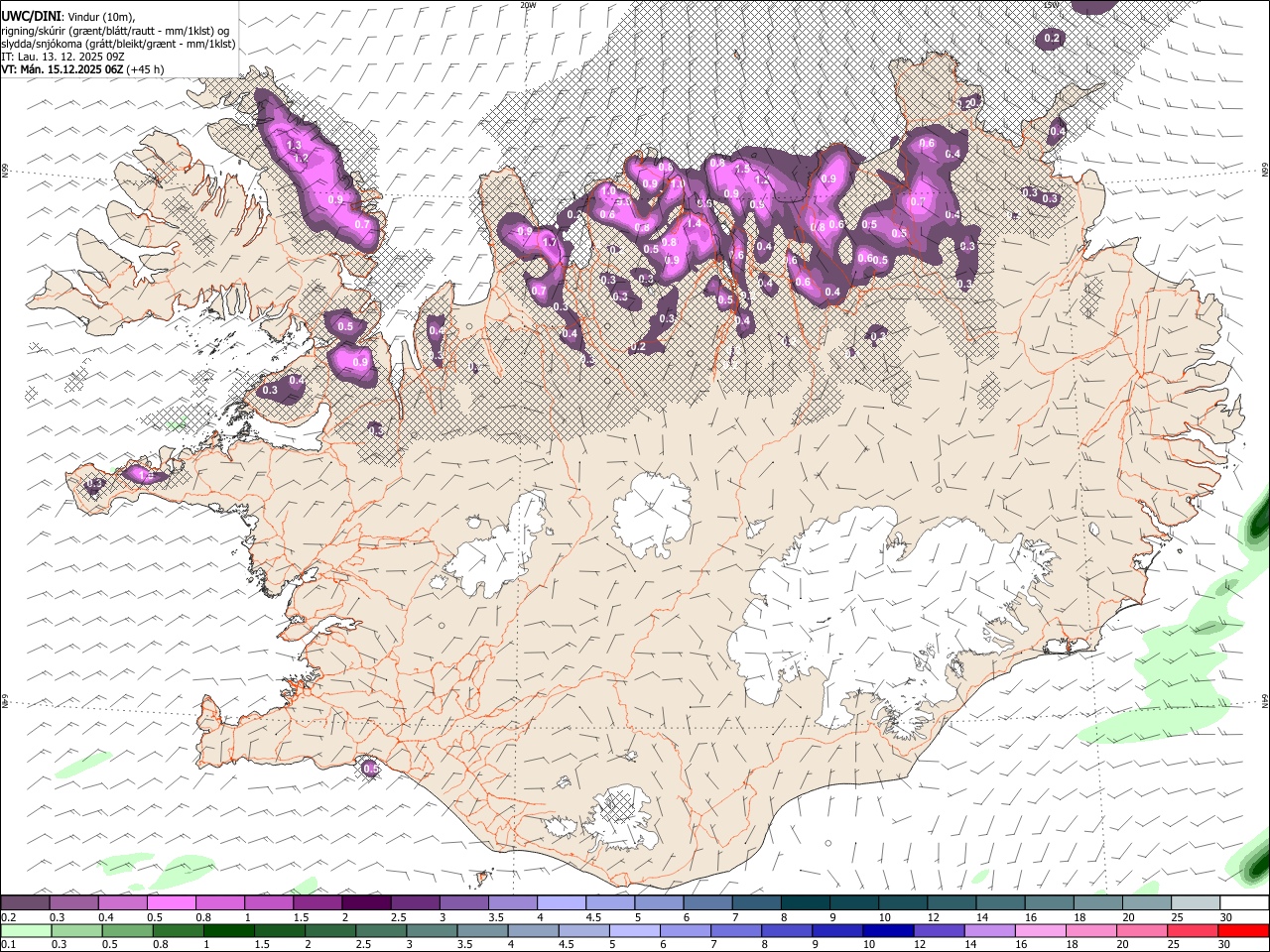Click the 1.7 snowfall value on the map

pos(549,242)
